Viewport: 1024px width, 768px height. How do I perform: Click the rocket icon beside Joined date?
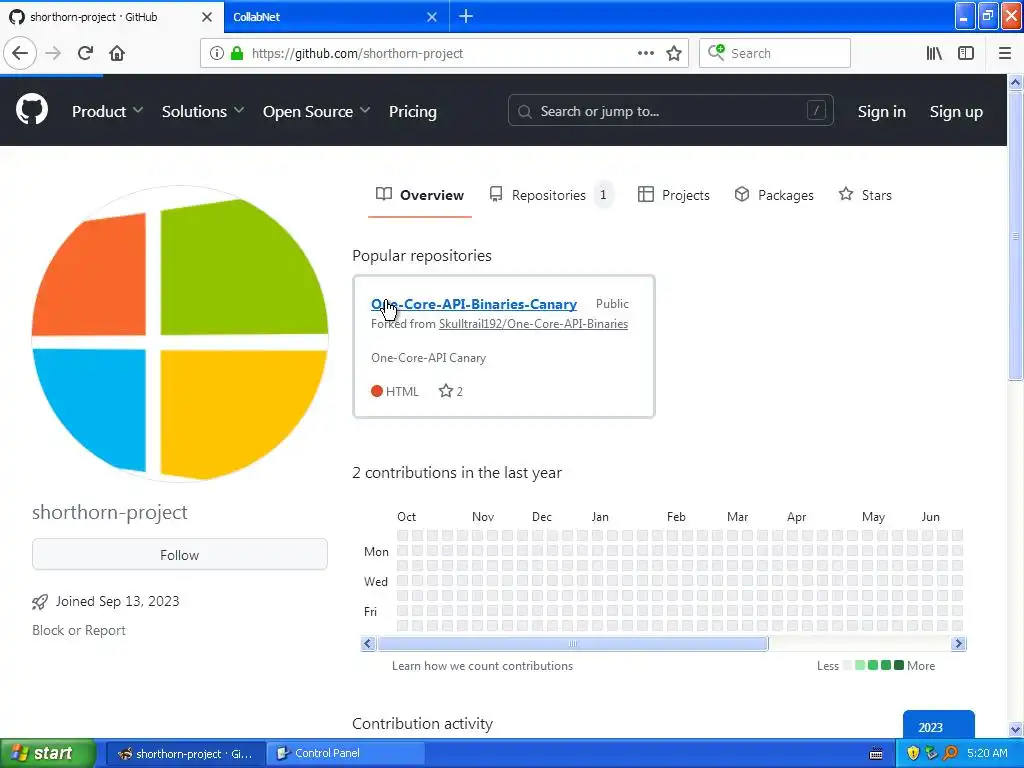pos(40,601)
